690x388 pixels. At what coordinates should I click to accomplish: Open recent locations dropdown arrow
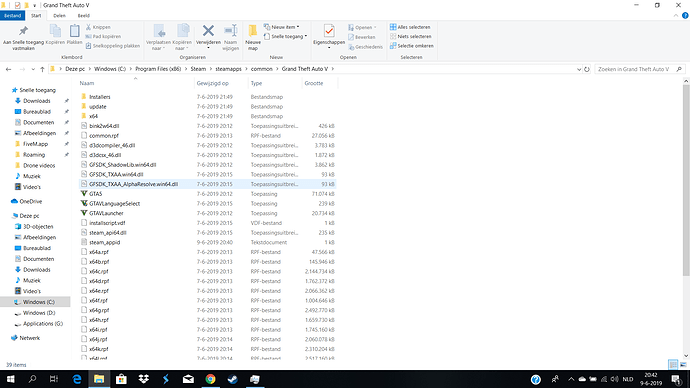point(33,69)
